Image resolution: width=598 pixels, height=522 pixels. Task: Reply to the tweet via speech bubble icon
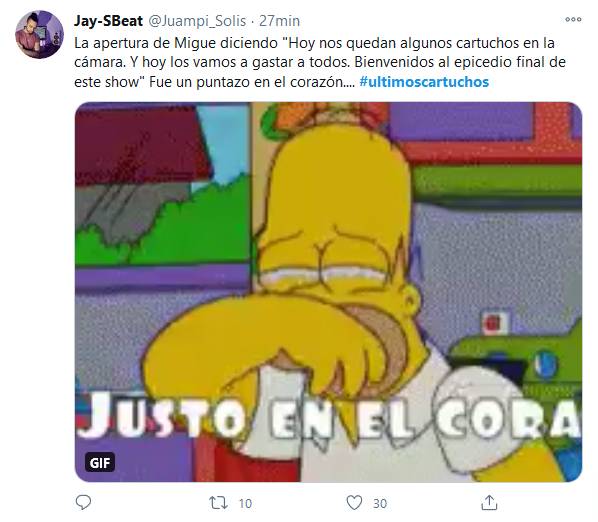coord(83,503)
